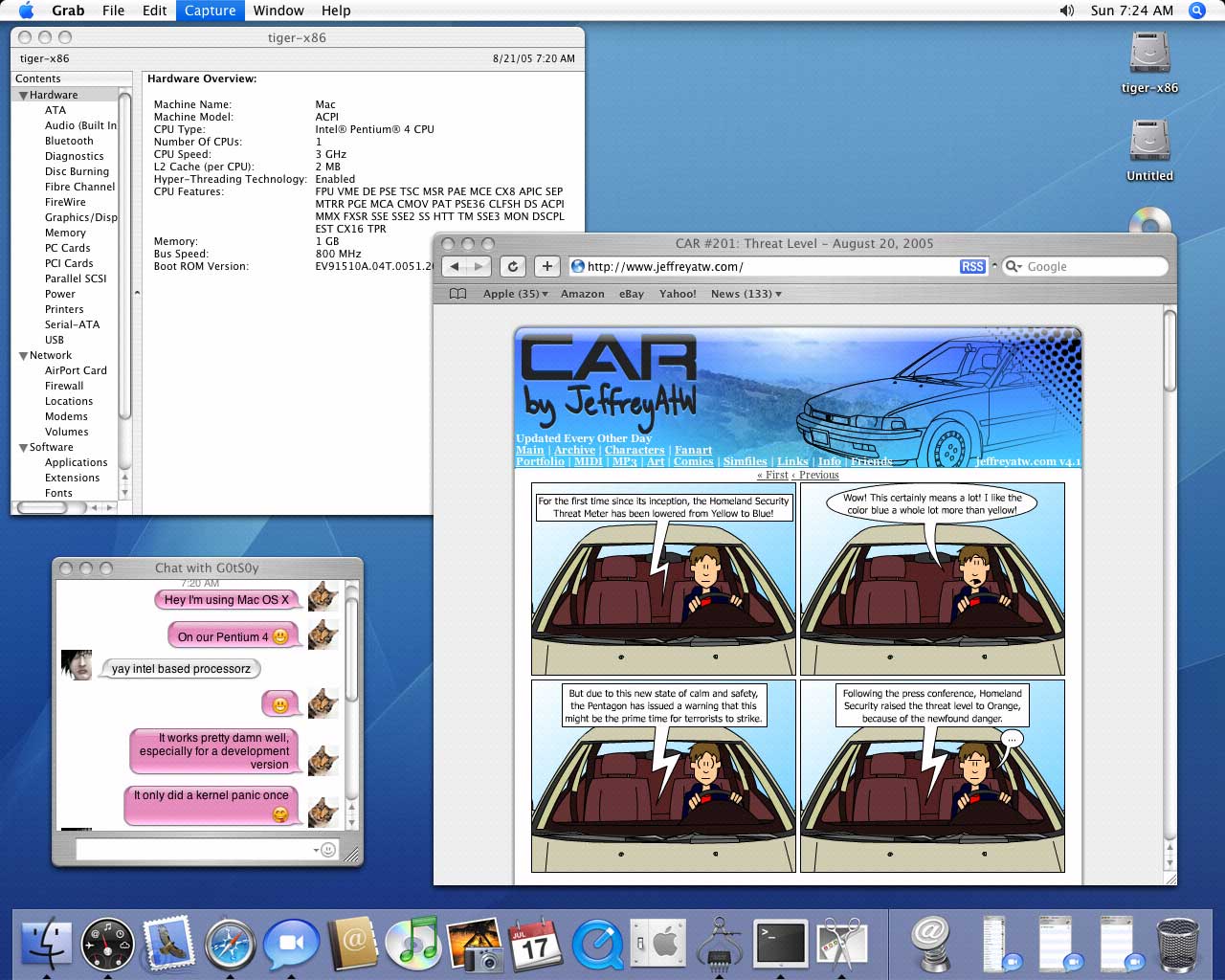
Task: Open the Untitled drive on desktop
Action: 1149,150
